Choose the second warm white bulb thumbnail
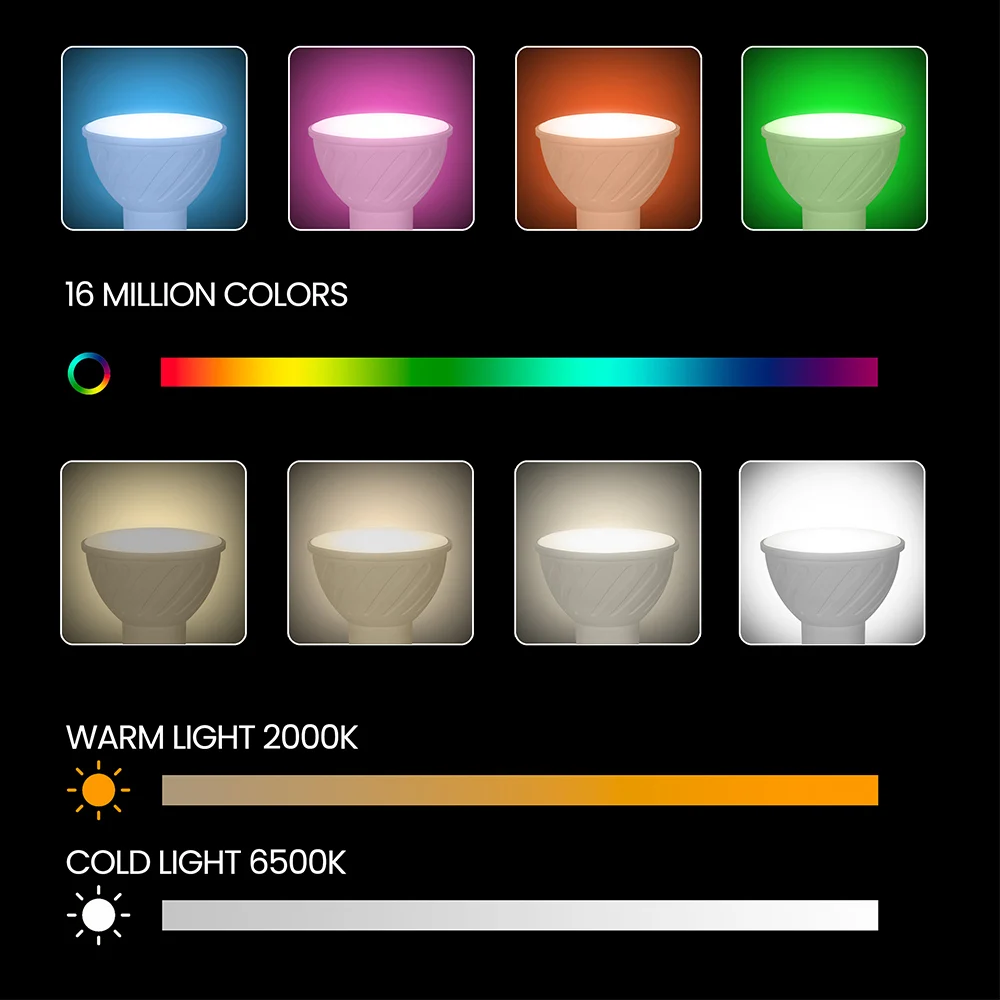1000x1000 pixels. pos(381,553)
